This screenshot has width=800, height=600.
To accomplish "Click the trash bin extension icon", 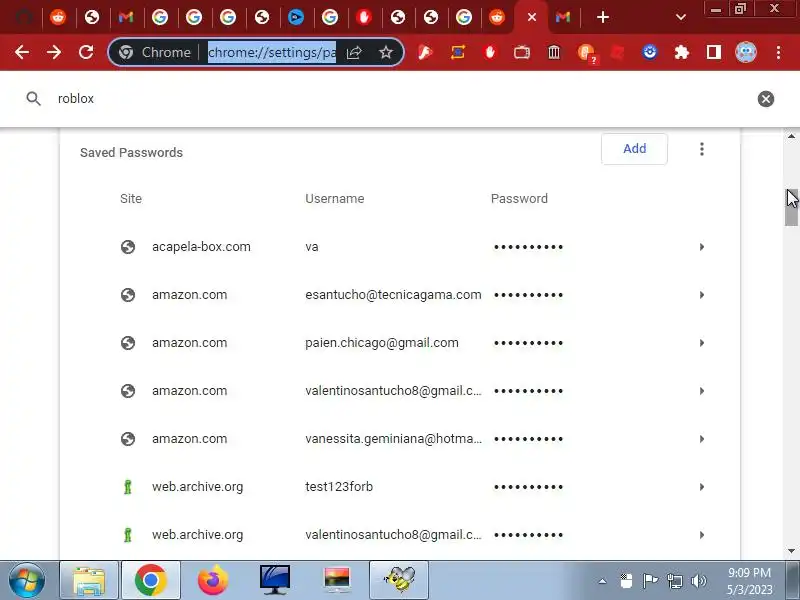I will click(x=554, y=52).
